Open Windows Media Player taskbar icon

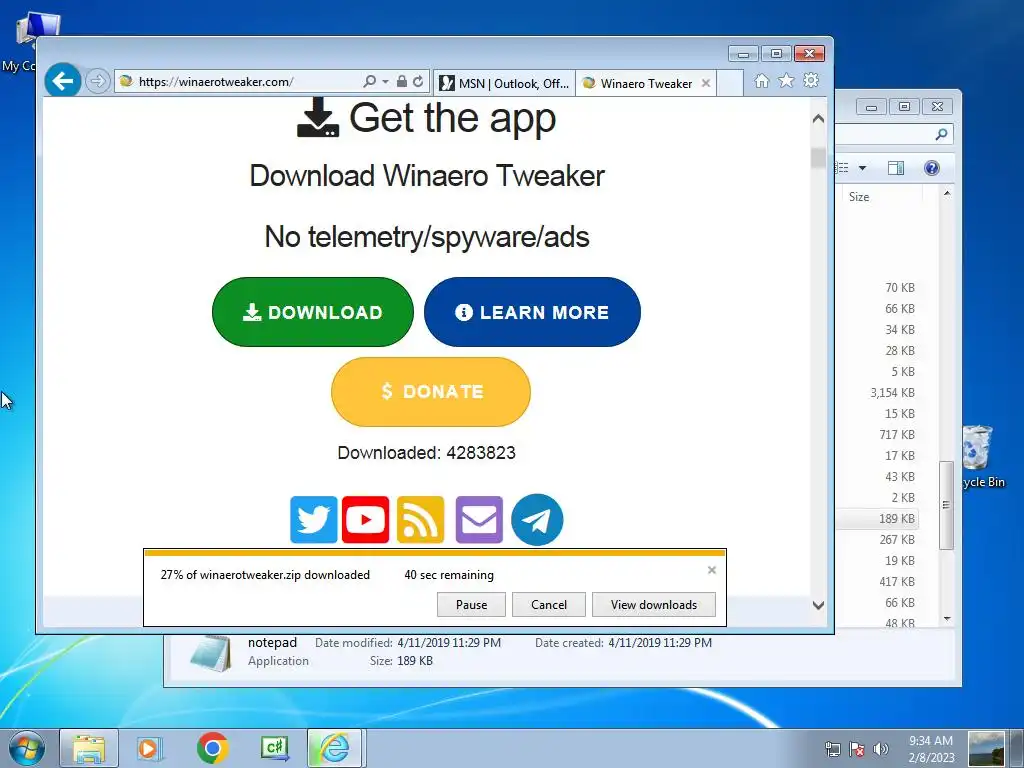coord(149,748)
